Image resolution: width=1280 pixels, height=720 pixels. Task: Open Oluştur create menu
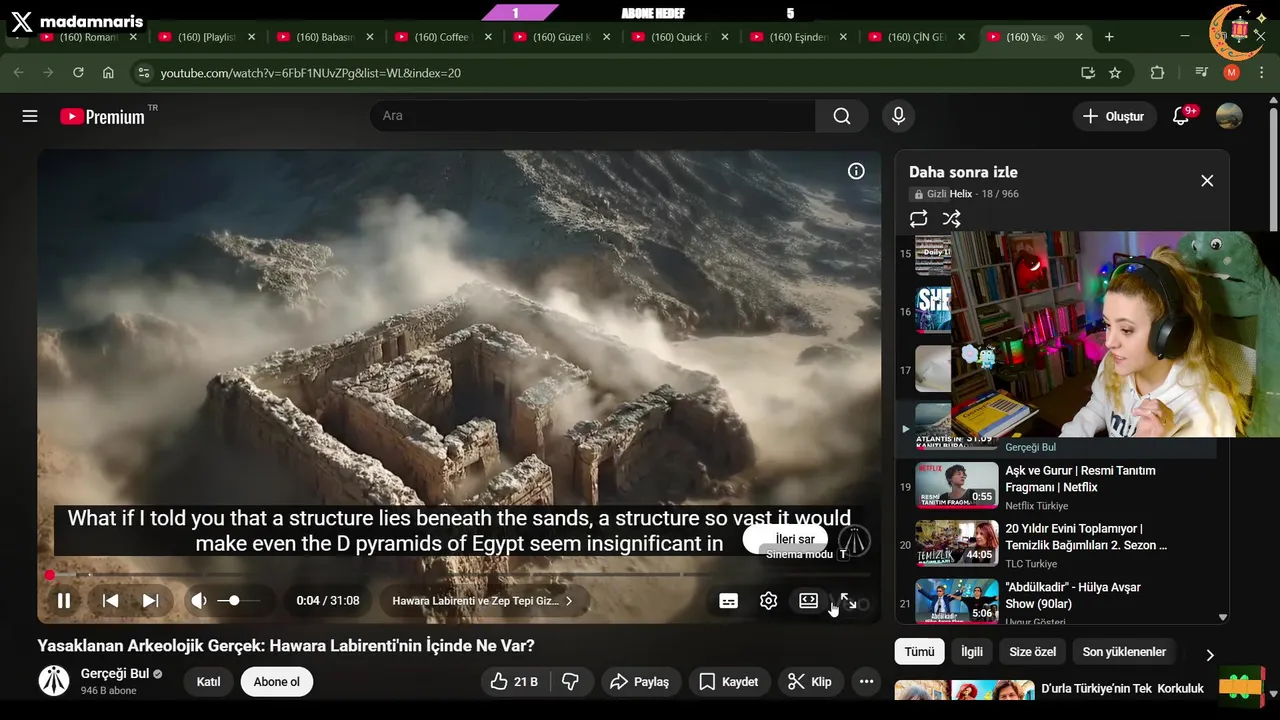pyautogui.click(x=1114, y=116)
